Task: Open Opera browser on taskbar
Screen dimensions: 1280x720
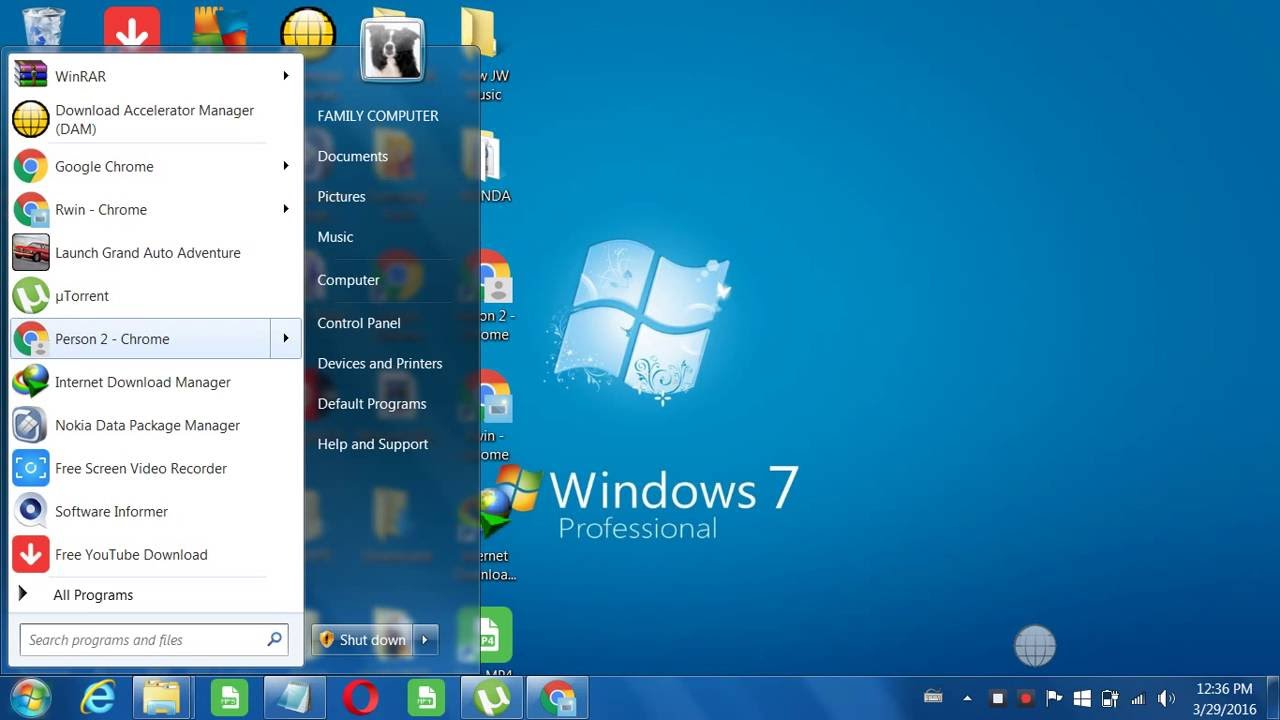Action: pos(360,697)
